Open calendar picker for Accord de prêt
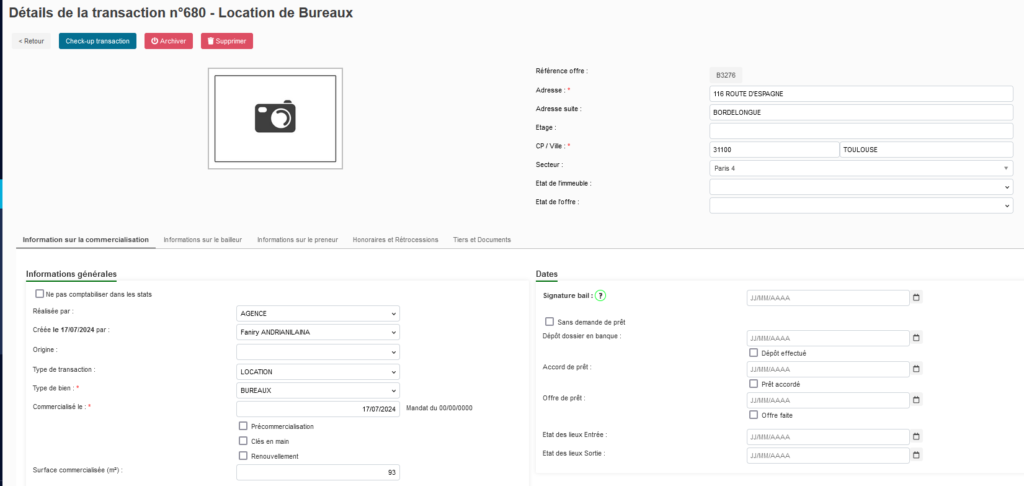This screenshot has height=486, width=1024. [x=916, y=369]
